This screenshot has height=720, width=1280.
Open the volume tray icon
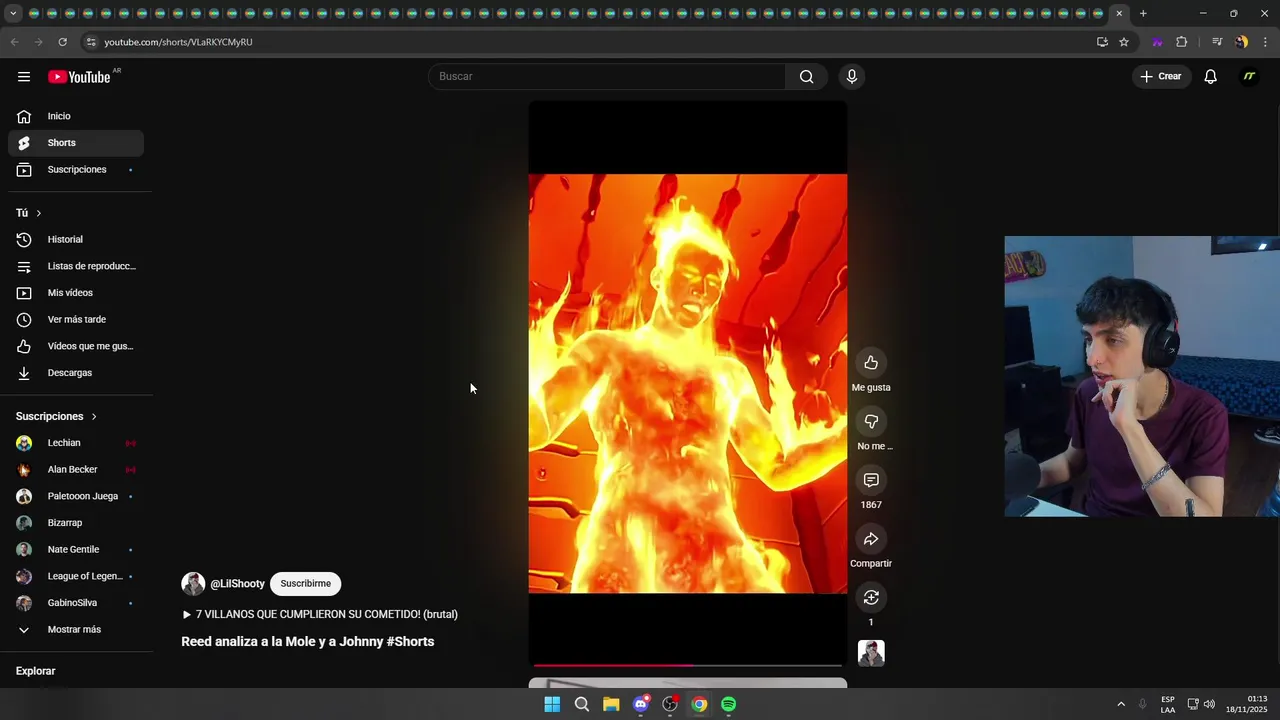tap(1209, 705)
